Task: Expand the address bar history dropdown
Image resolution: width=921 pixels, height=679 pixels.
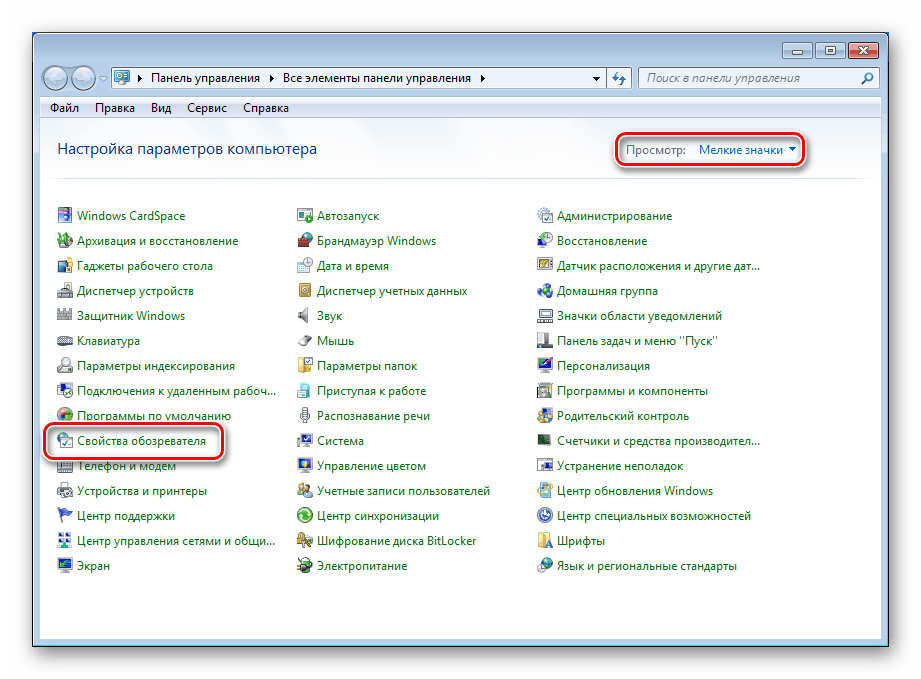Action: [x=596, y=77]
